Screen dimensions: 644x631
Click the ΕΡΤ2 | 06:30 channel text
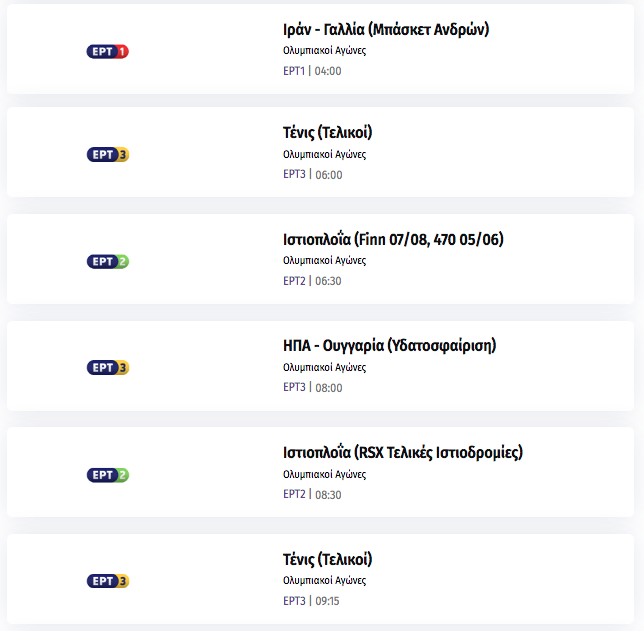(312, 281)
